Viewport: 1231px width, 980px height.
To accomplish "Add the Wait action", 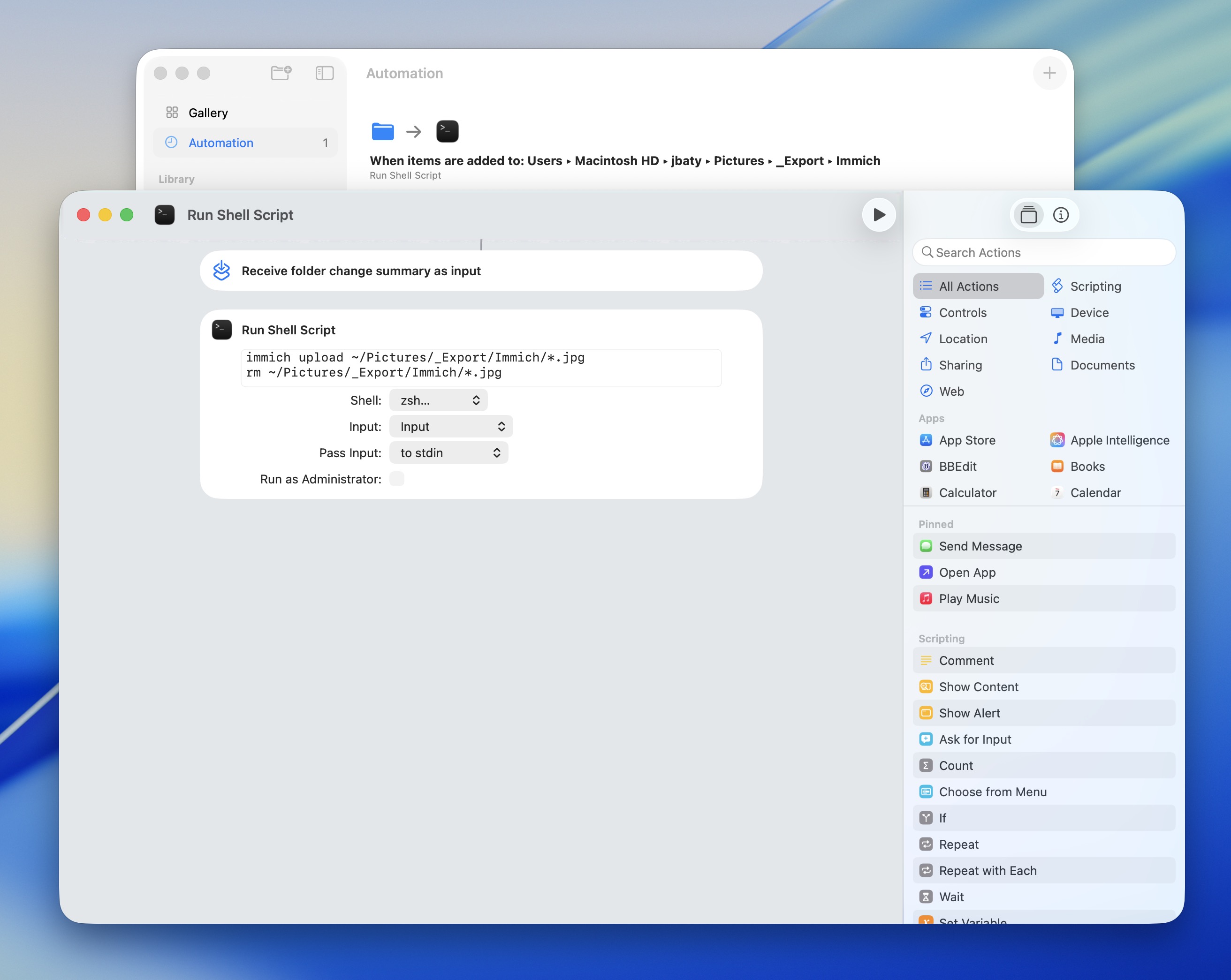I will click(1044, 897).
